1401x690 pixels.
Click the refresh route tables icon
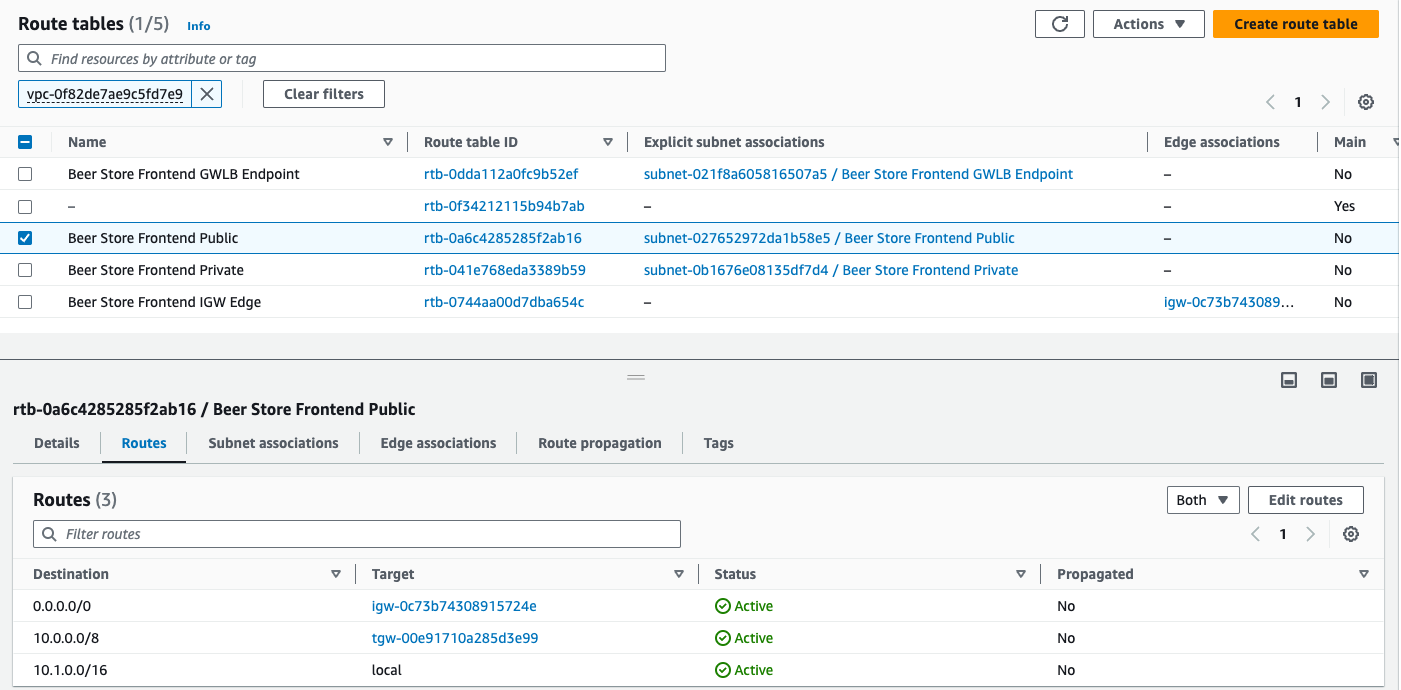[x=1060, y=24]
